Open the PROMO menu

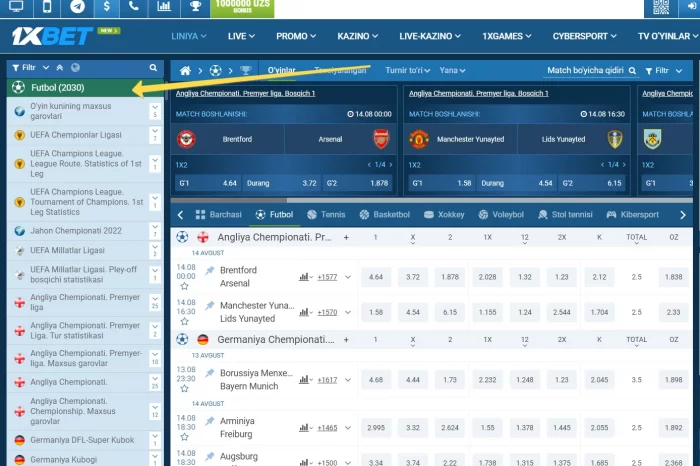[x=296, y=36]
